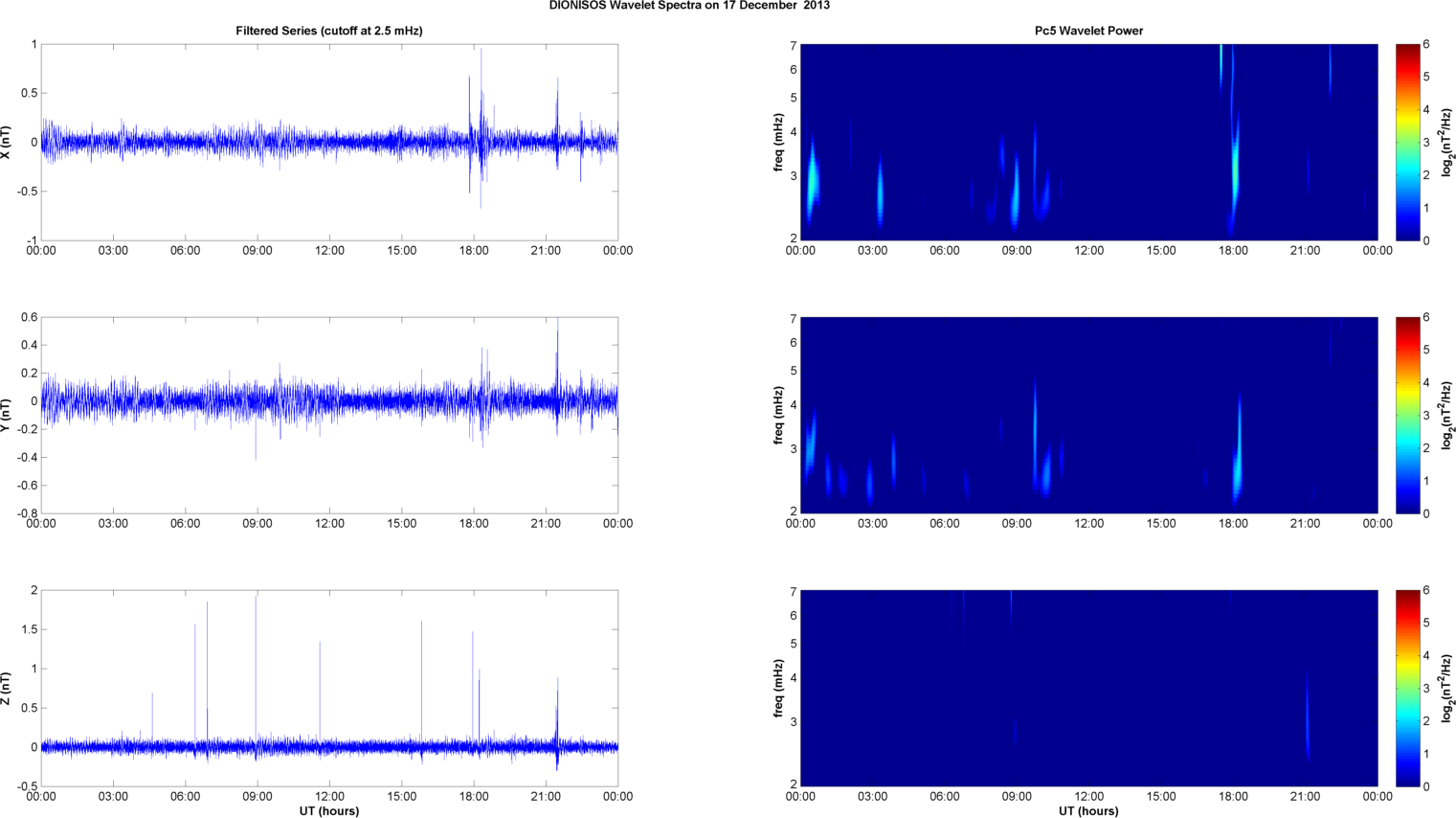
Task: Click log2(nT²/Hz) label beside top colorbar
Action: coord(1448,142)
